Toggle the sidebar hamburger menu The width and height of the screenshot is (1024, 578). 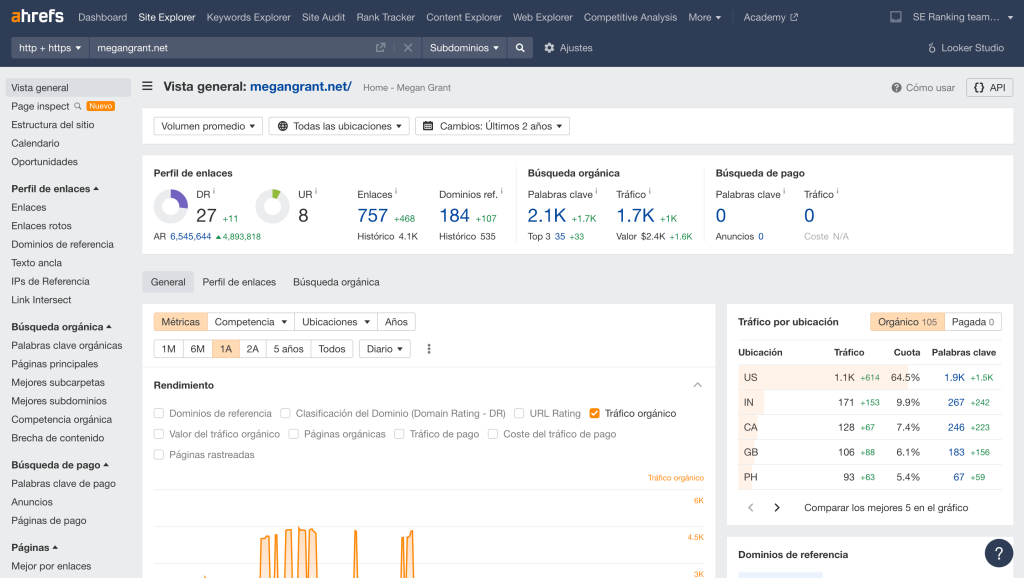(148, 86)
